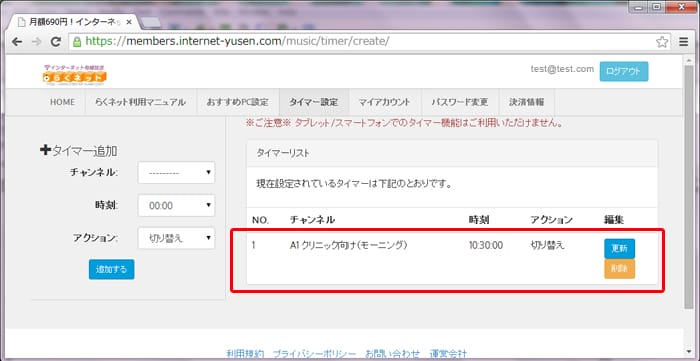Open the HOME menu item
This screenshot has height=361, width=700.
click(x=62, y=102)
